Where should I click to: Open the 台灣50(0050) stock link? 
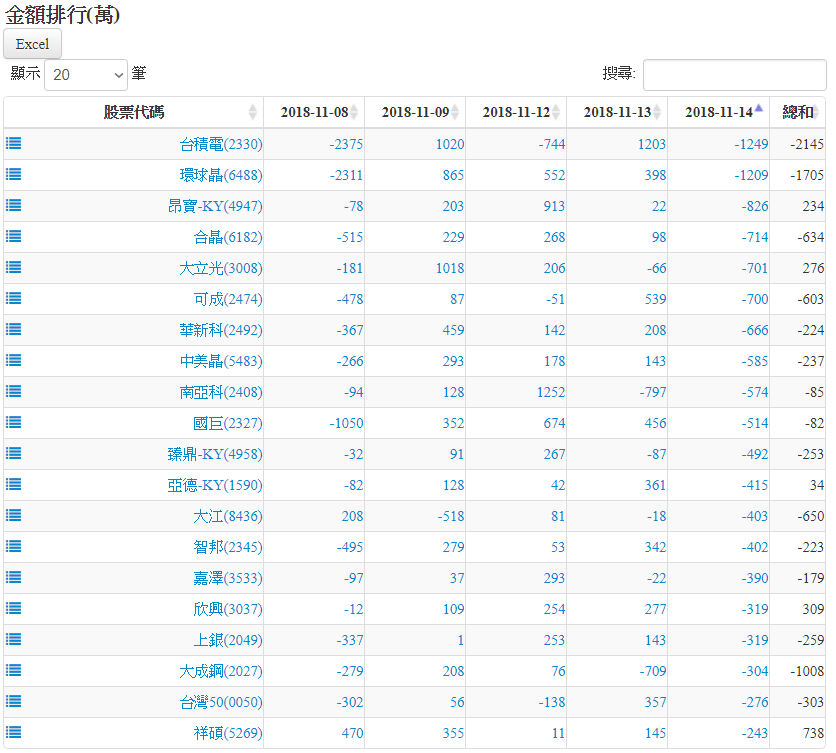coord(221,702)
